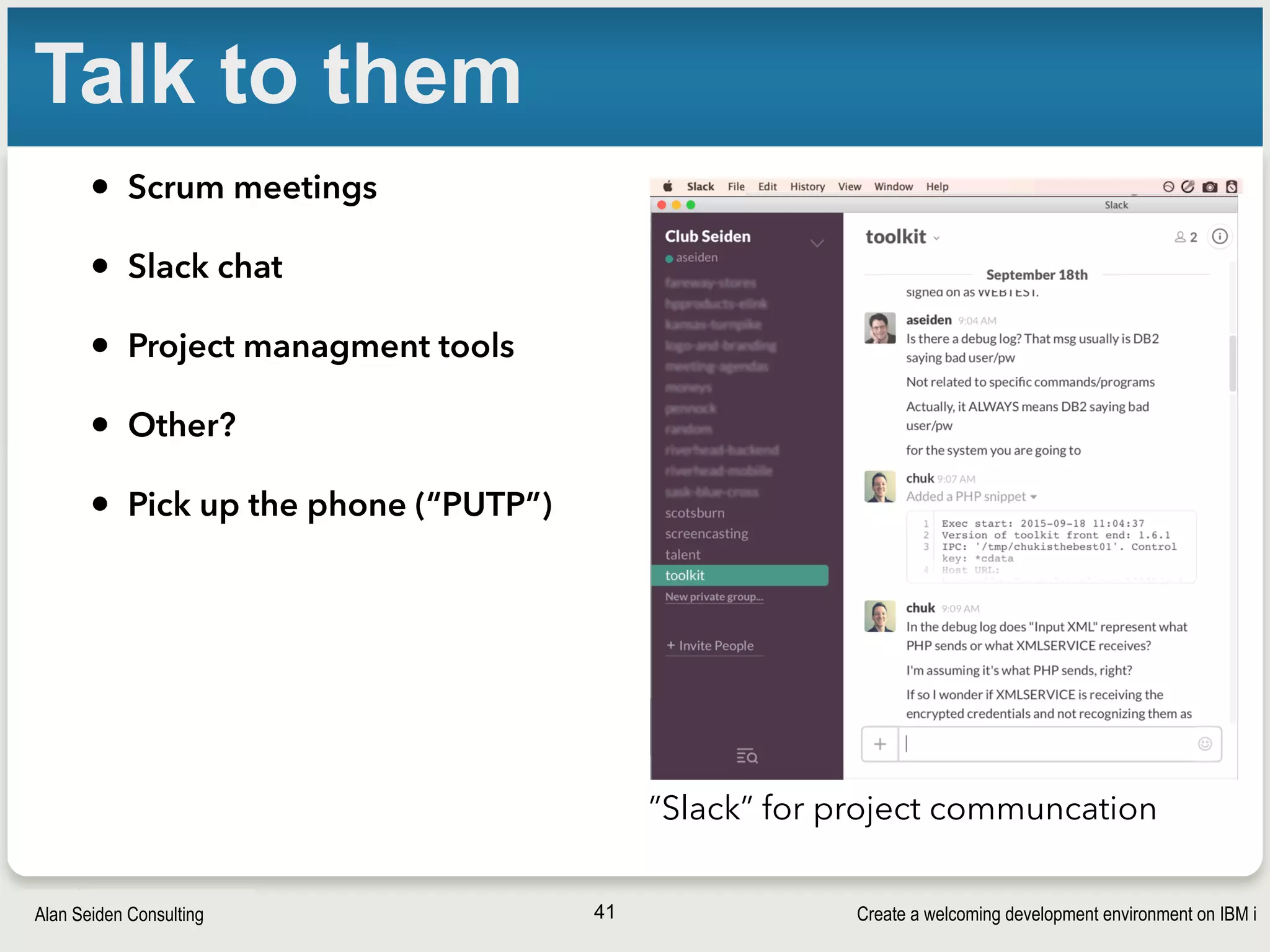
Task: Click the chuk username at 9:07 AM
Action: point(920,478)
